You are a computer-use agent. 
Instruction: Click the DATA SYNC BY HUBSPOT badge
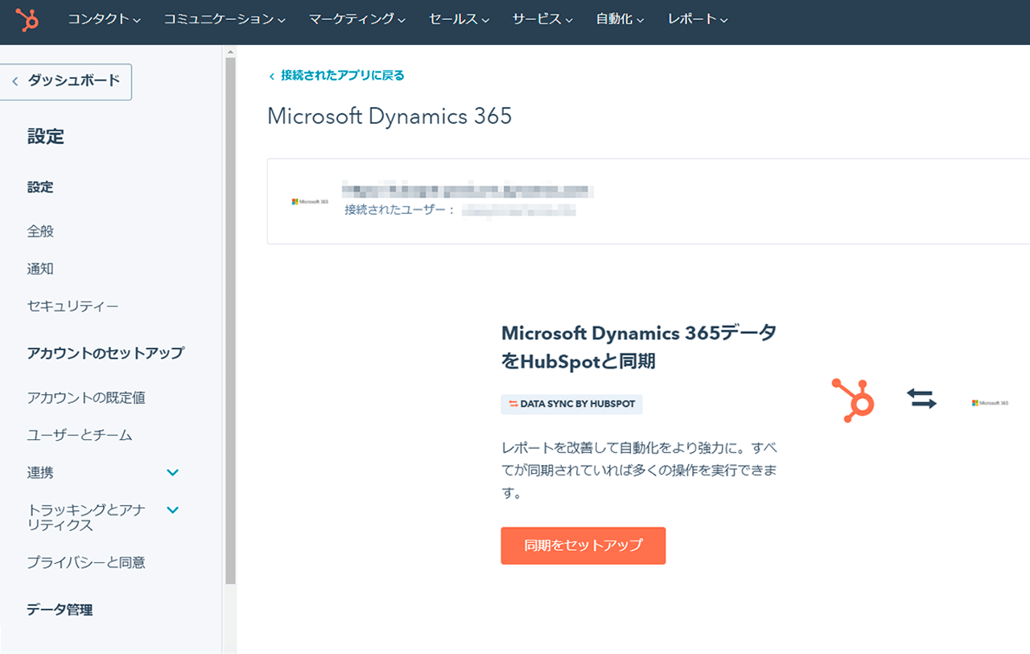click(x=571, y=404)
